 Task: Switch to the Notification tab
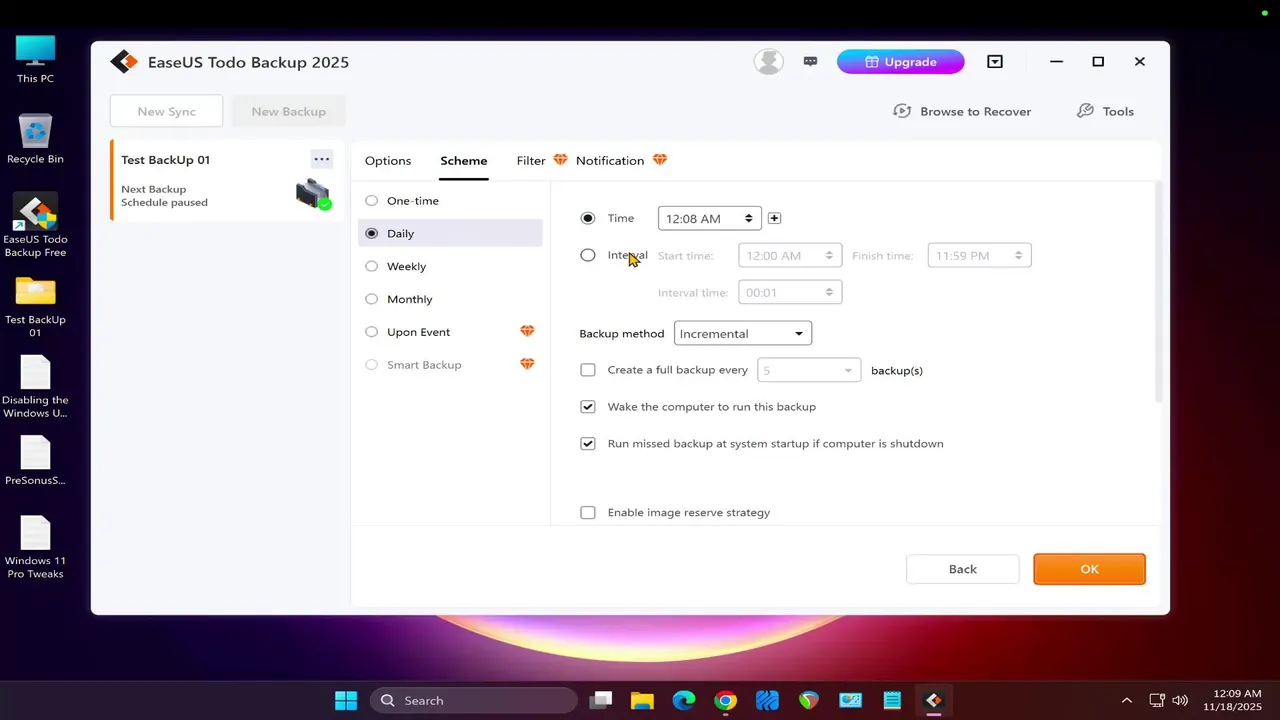(x=610, y=161)
